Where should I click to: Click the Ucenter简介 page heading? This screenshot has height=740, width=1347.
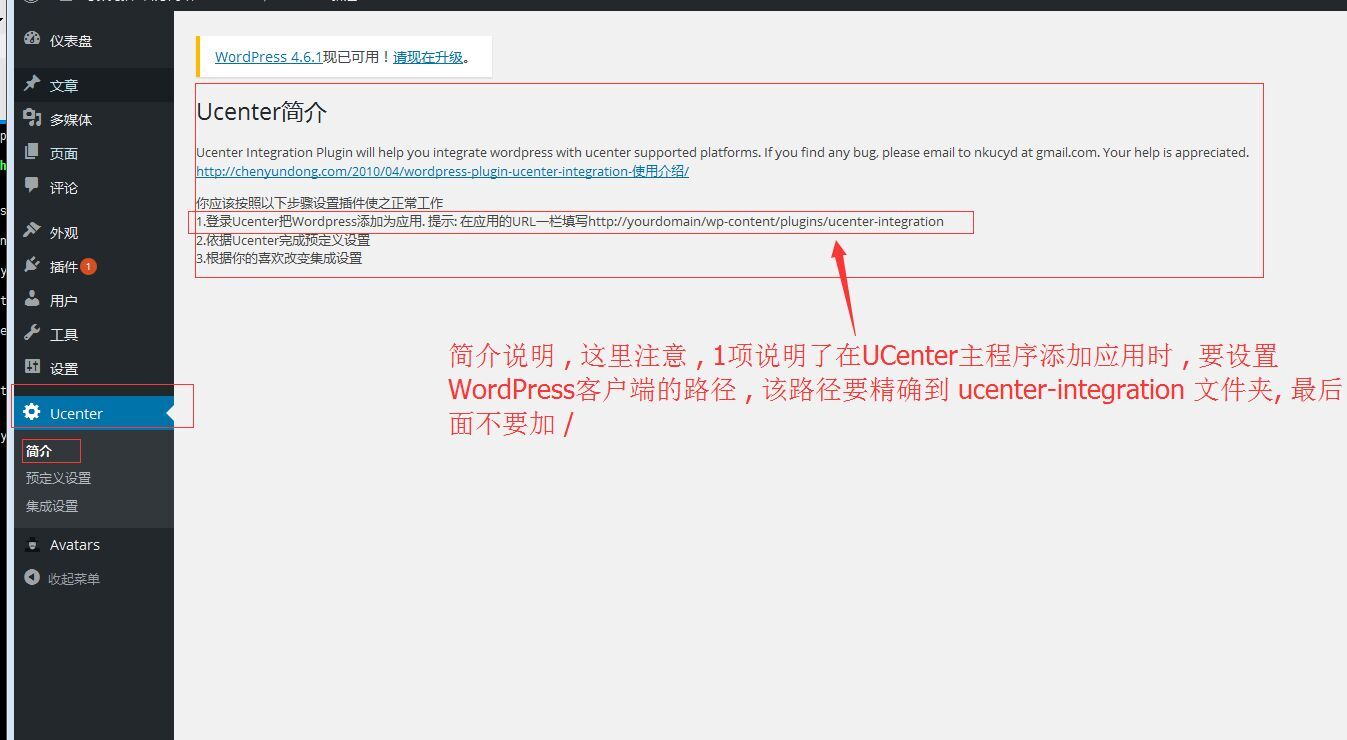coord(261,112)
